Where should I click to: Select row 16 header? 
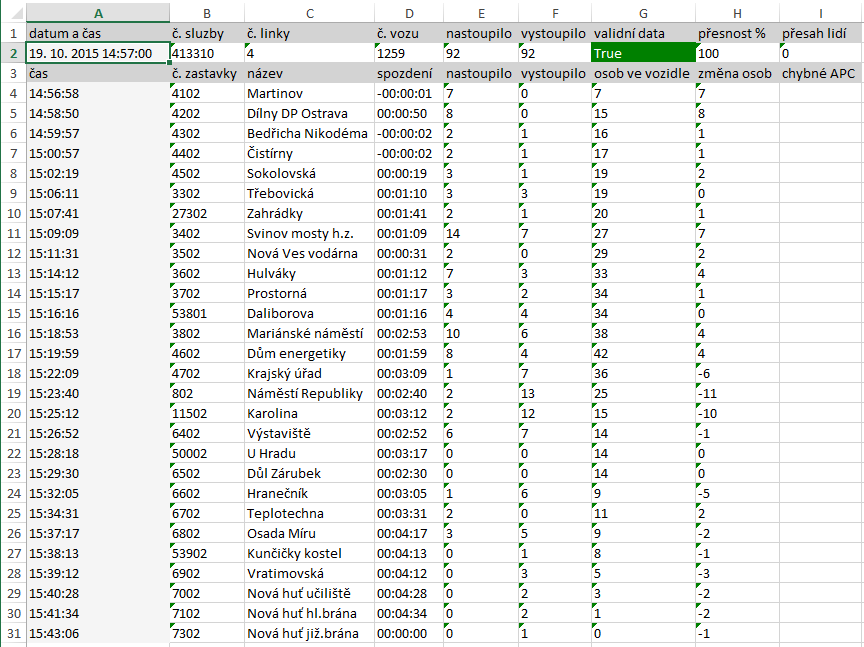[x=13, y=333]
